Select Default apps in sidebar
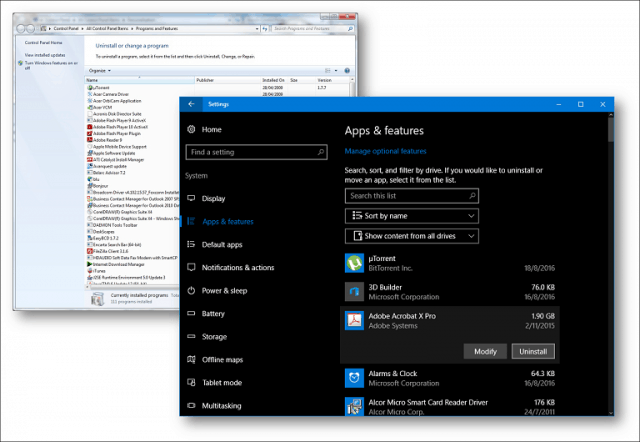 [x=222, y=244]
